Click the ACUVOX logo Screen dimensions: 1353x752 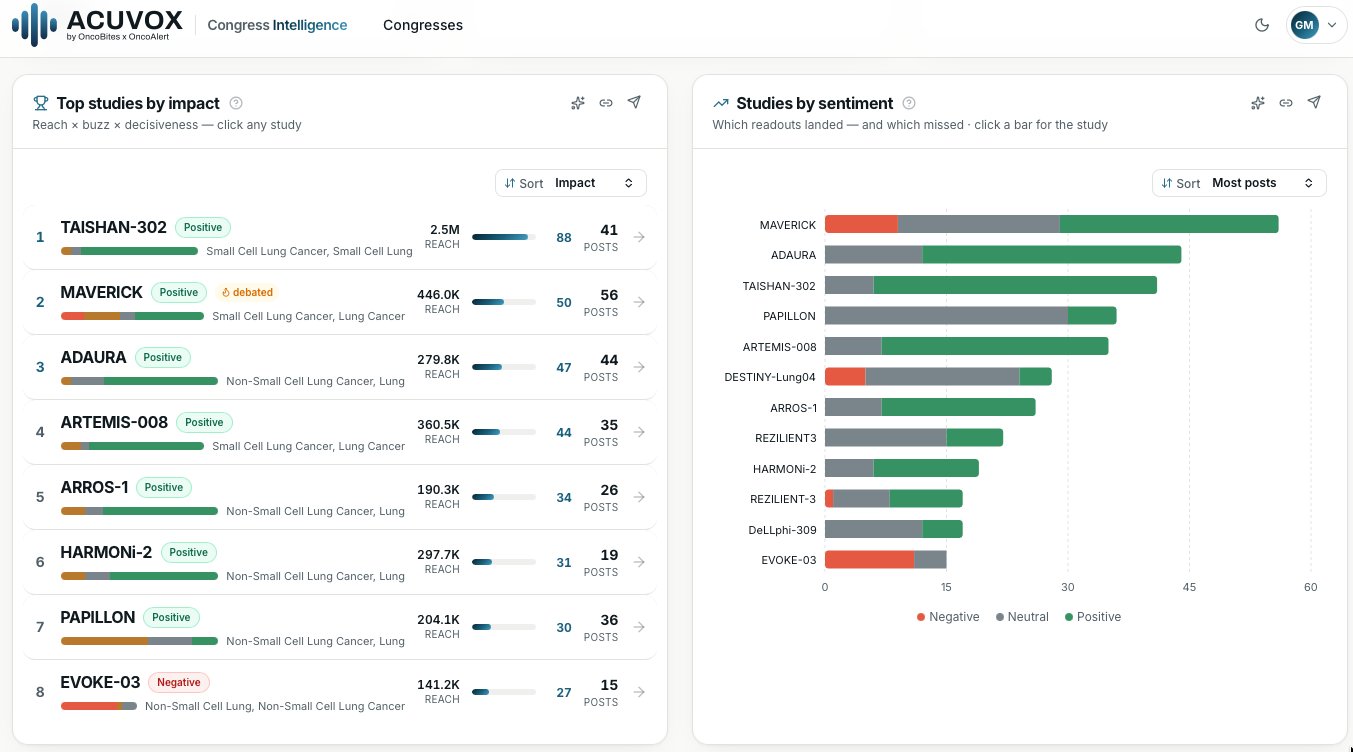click(96, 24)
